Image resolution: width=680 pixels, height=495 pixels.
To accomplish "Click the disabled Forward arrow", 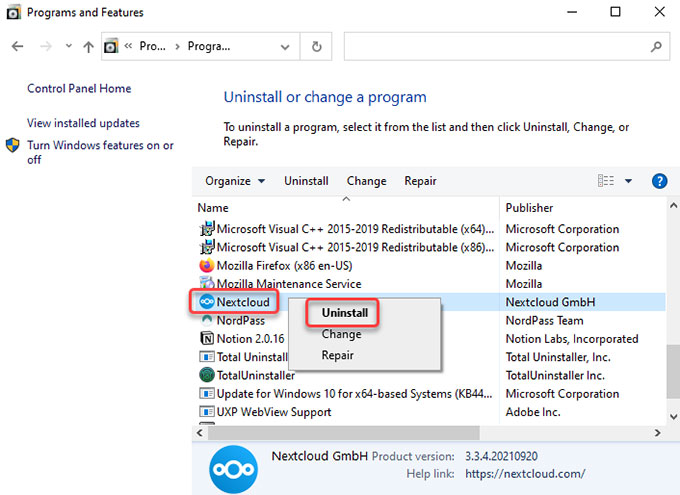I will 46,46.
